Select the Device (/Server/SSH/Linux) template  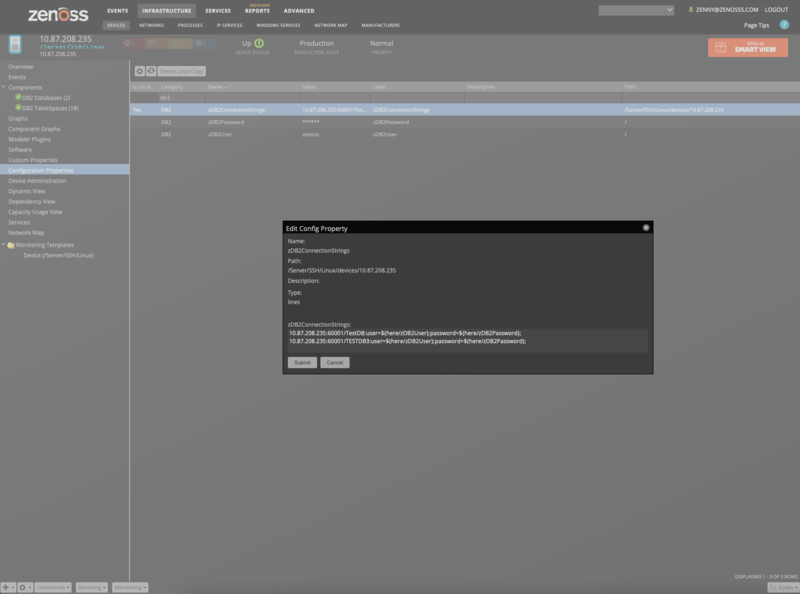click(58, 255)
